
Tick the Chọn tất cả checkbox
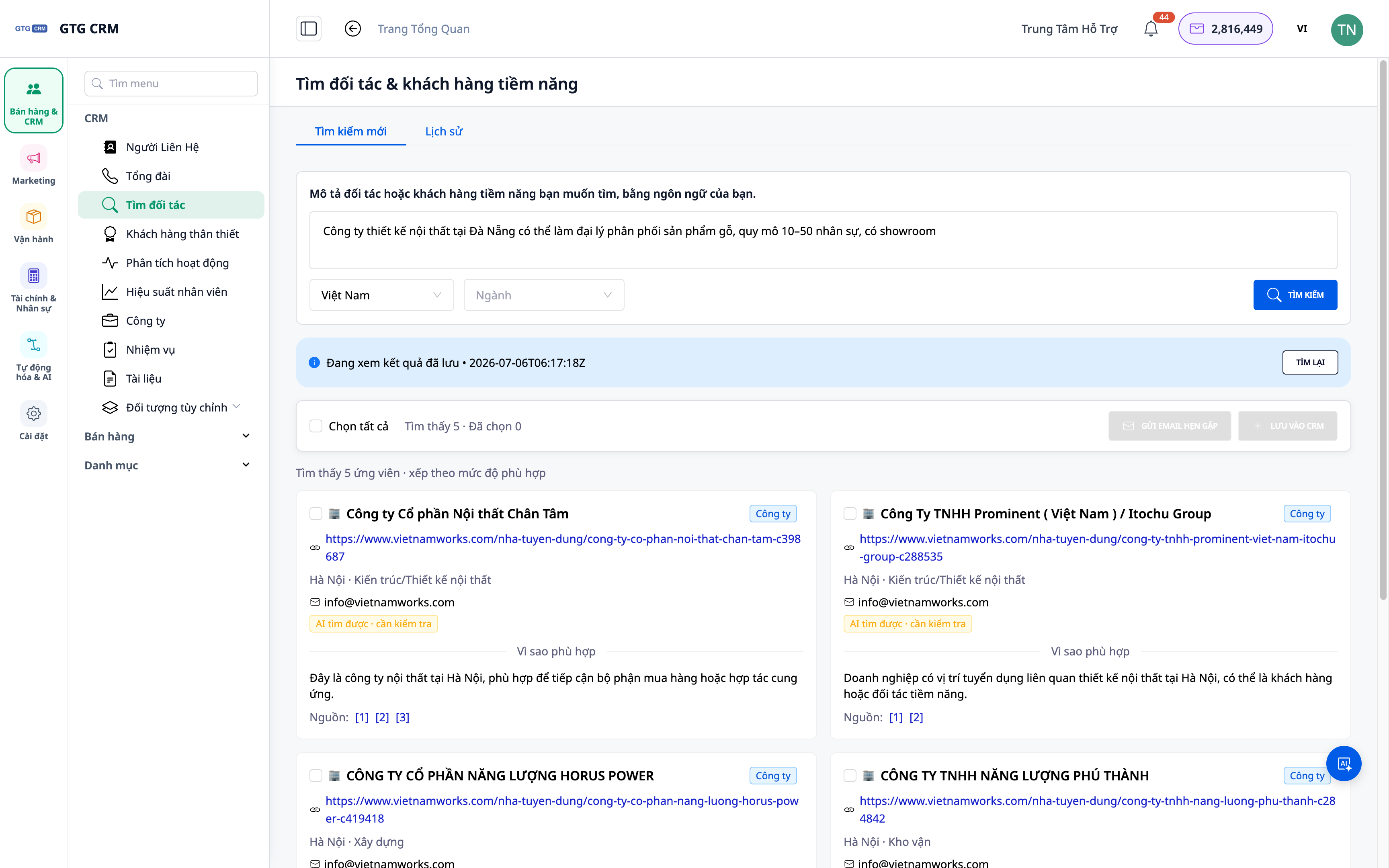pyautogui.click(x=315, y=426)
